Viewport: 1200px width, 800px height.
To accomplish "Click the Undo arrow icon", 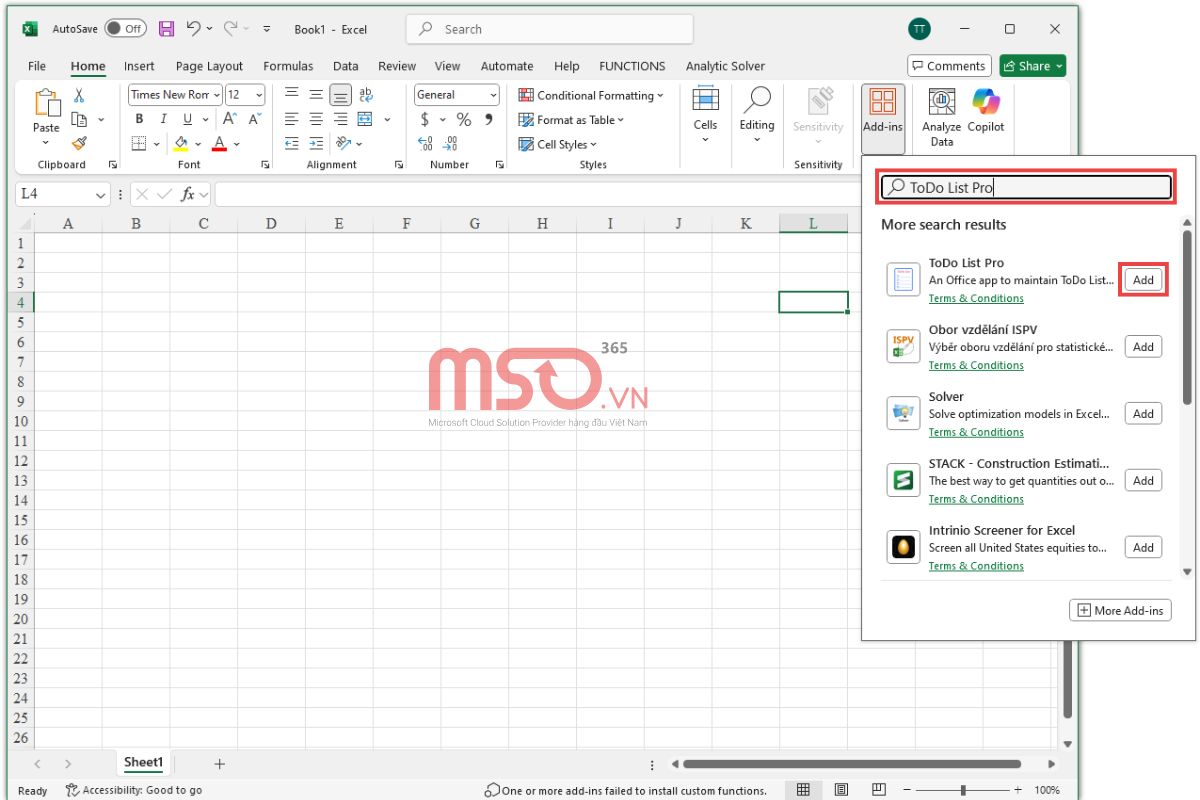I will click(x=194, y=29).
